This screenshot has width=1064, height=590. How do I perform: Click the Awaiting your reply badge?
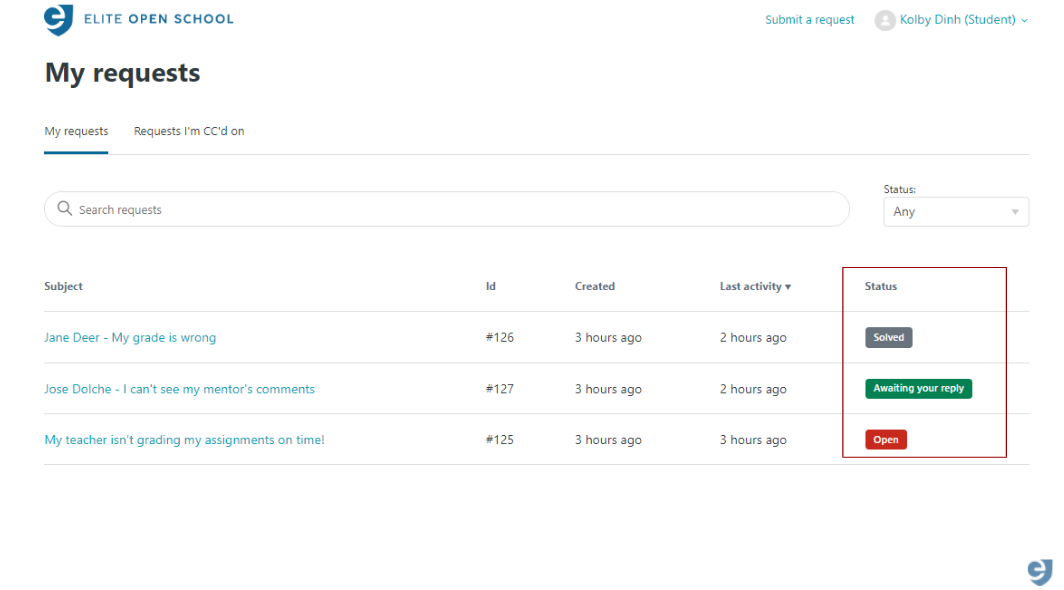(918, 388)
